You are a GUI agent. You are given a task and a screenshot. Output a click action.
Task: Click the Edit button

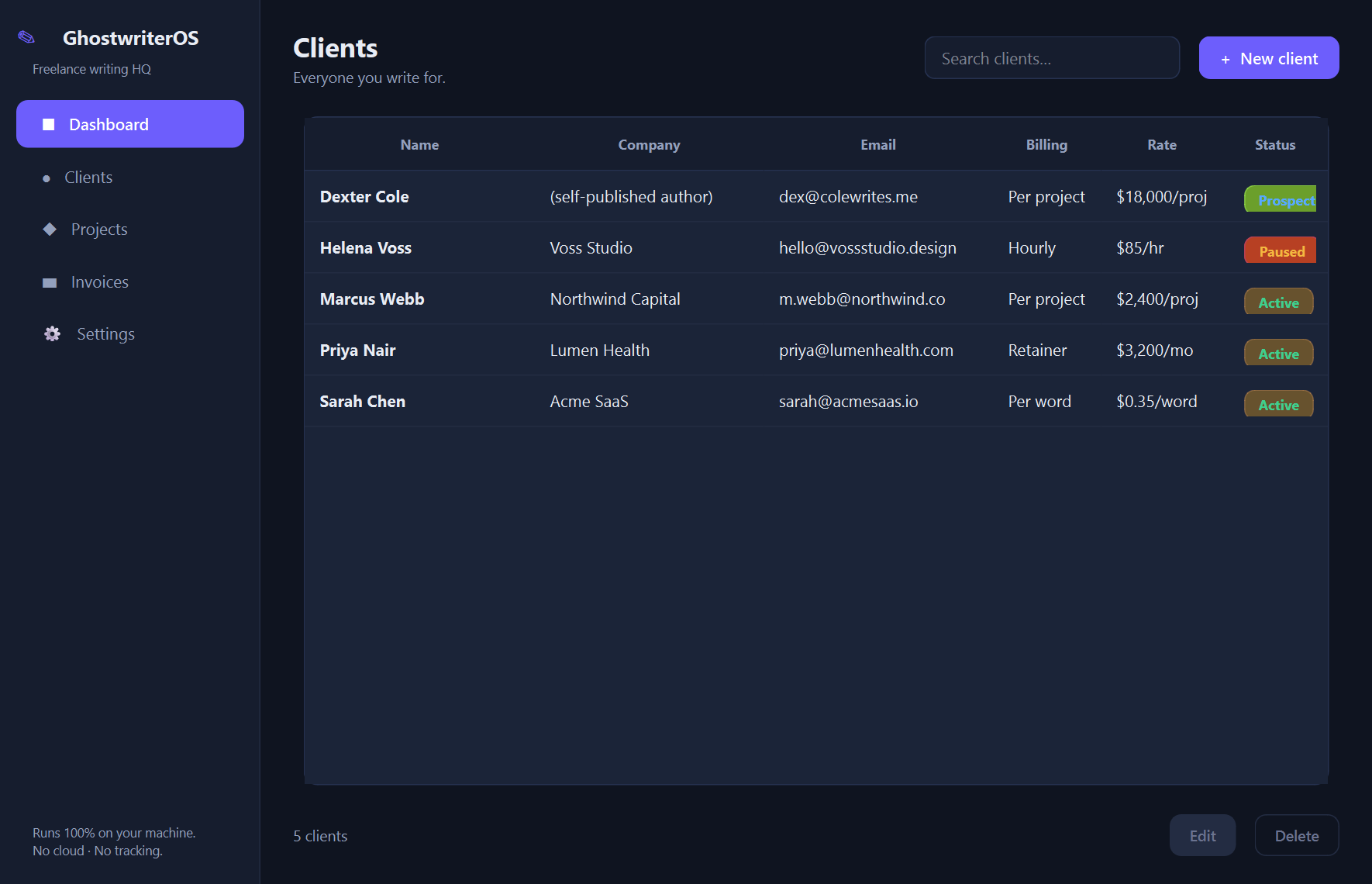(1202, 835)
